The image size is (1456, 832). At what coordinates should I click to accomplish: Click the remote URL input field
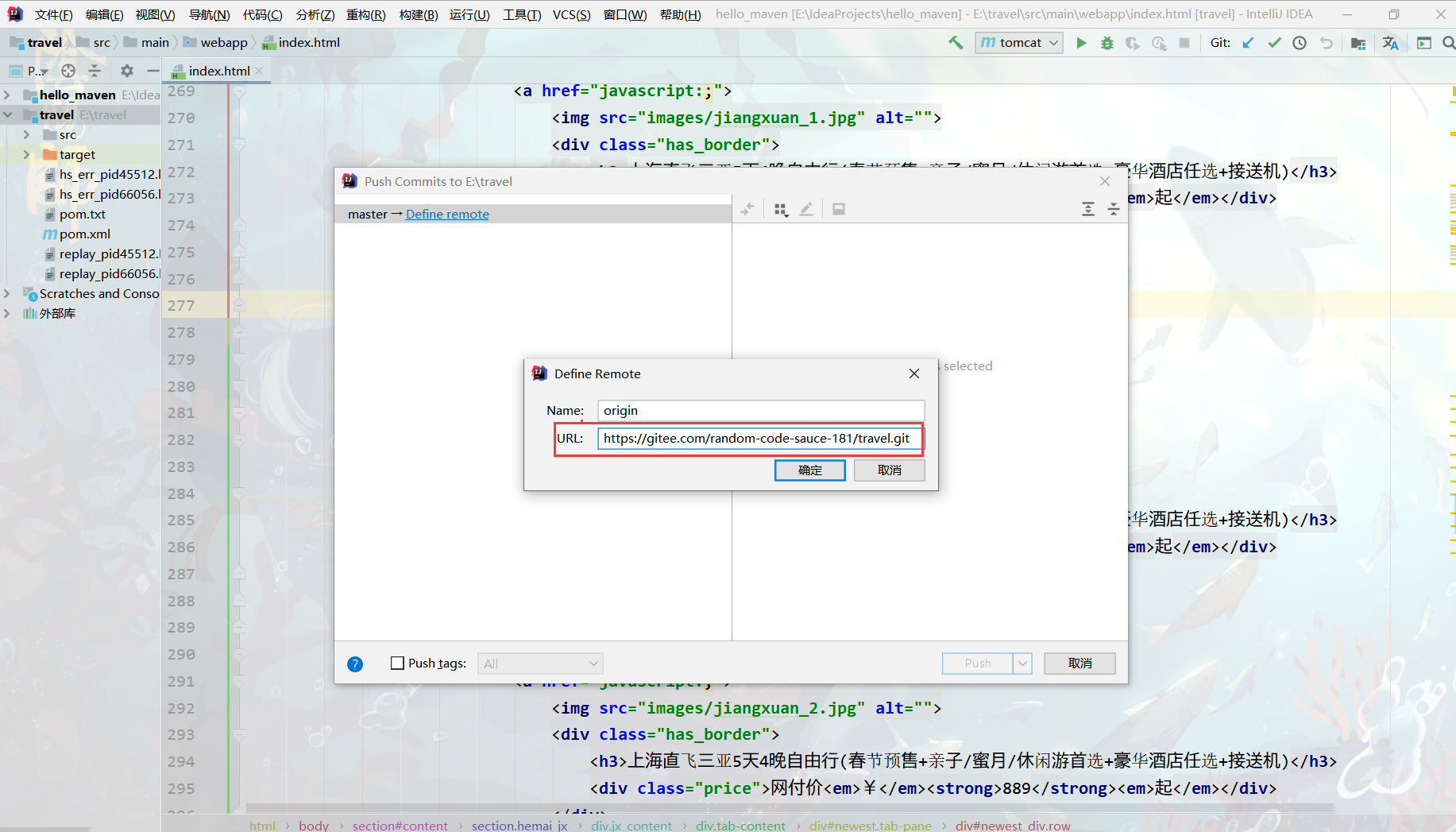pos(761,439)
